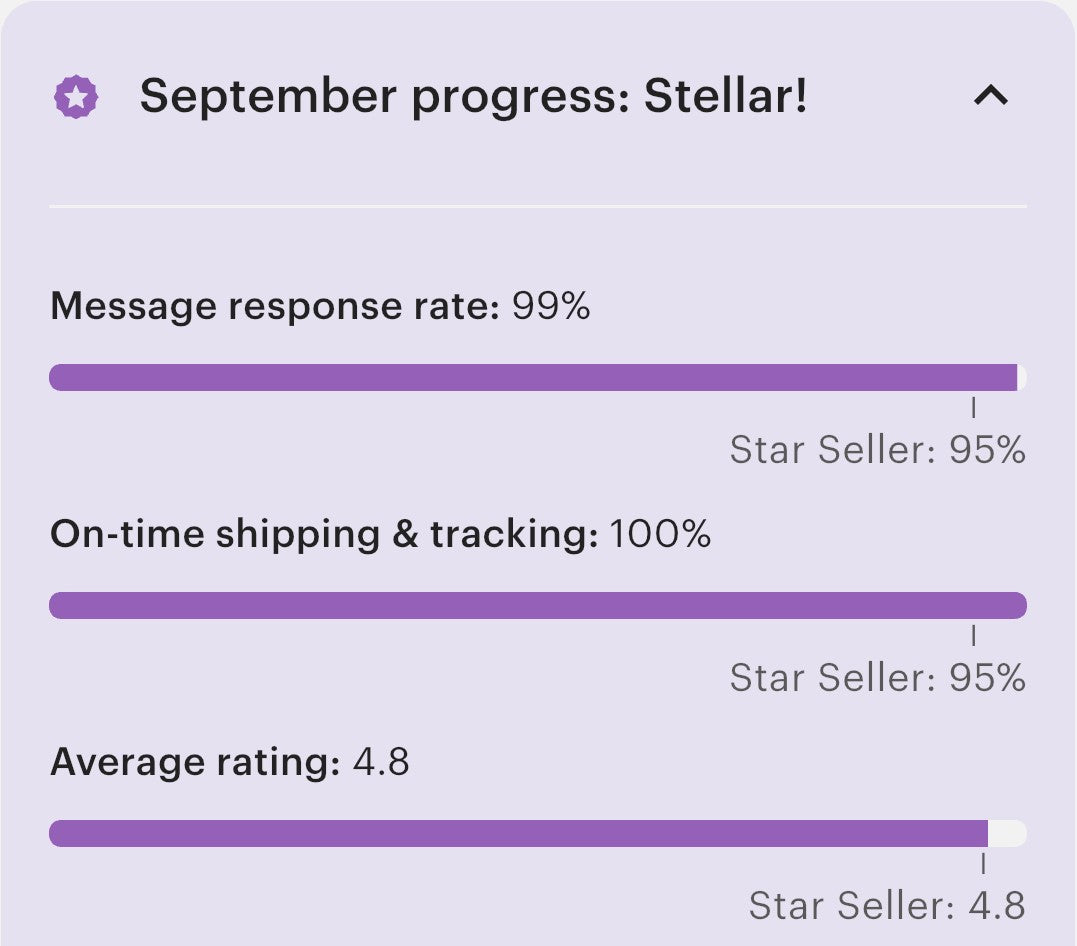The height and width of the screenshot is (946, 1077).
Task: Click the on-time shipping progress bar
Action: click(538, 605)
